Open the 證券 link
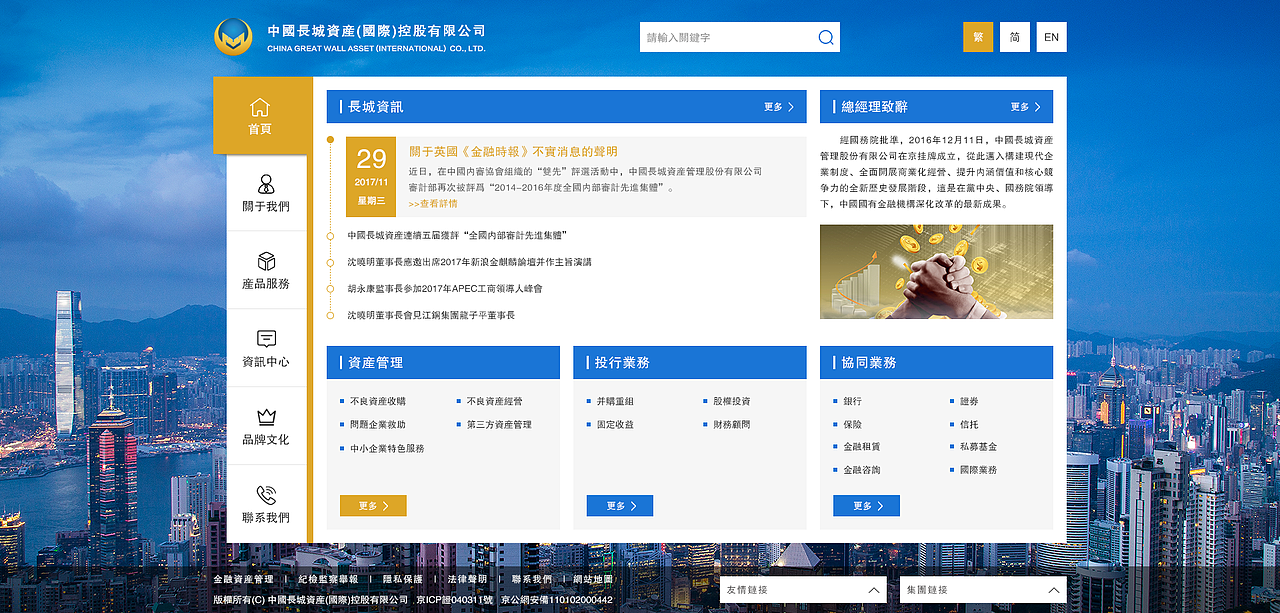 point(969,401)
